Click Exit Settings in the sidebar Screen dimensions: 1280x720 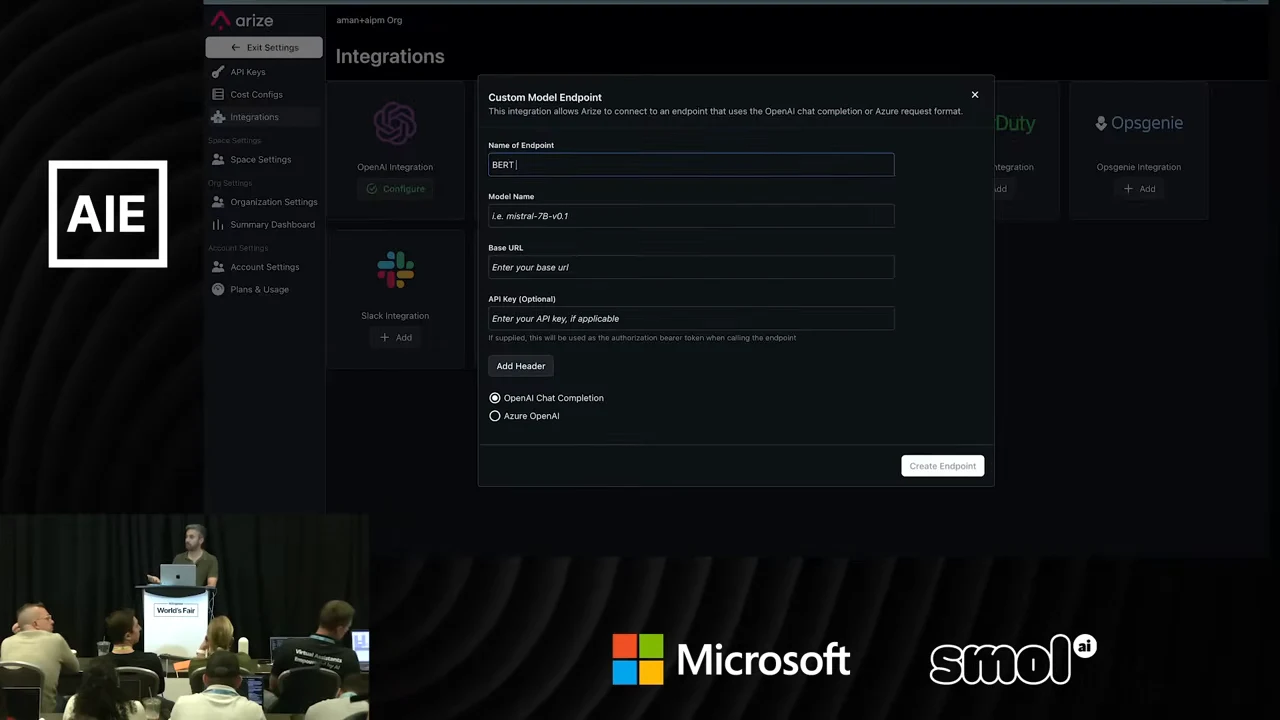pyautogui.click(x=264, y=47)
